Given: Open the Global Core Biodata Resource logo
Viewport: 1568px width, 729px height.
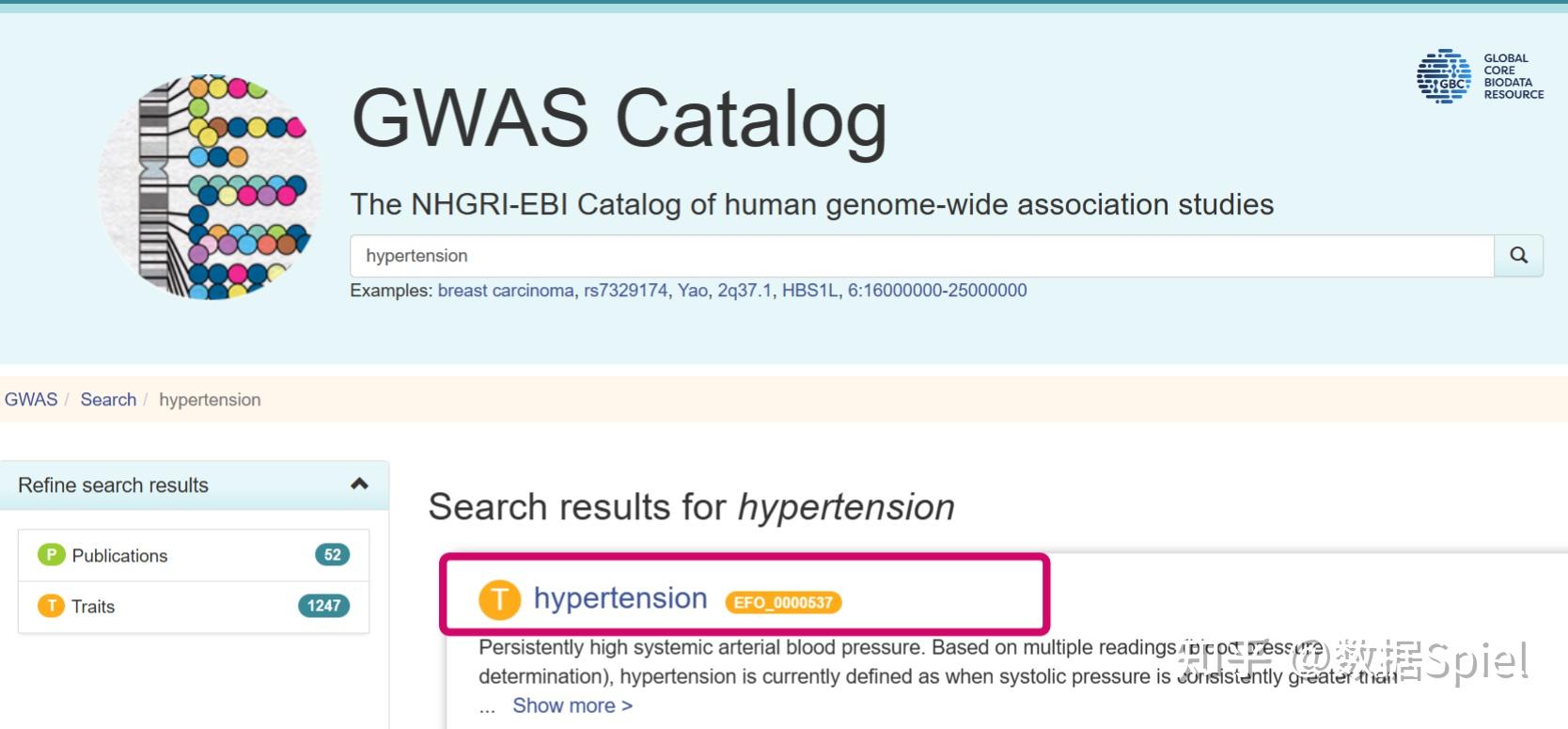Looking at the screenshot, I should [x=1480, y=76].
